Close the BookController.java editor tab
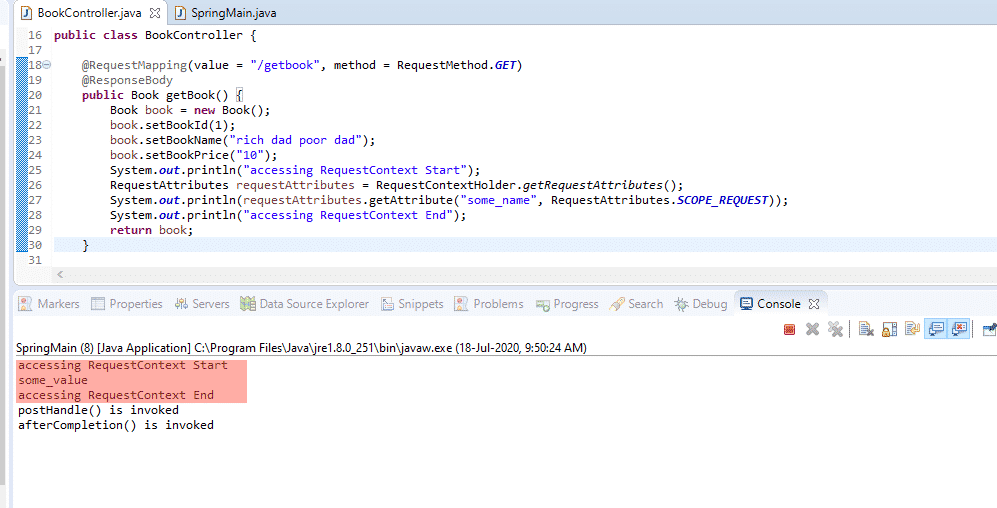997x508 pixels. (x=155, y=13)
